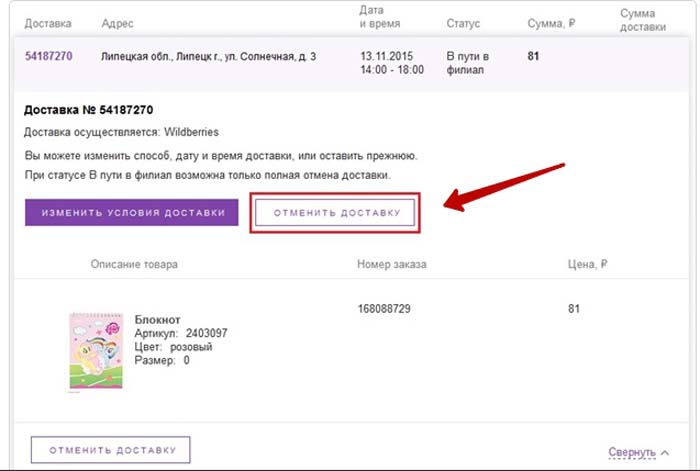The width and height of the screenshot is (700, 471).
Task: Click 'Отменить доставку' button below the product
Action: (x=111, y=450)
